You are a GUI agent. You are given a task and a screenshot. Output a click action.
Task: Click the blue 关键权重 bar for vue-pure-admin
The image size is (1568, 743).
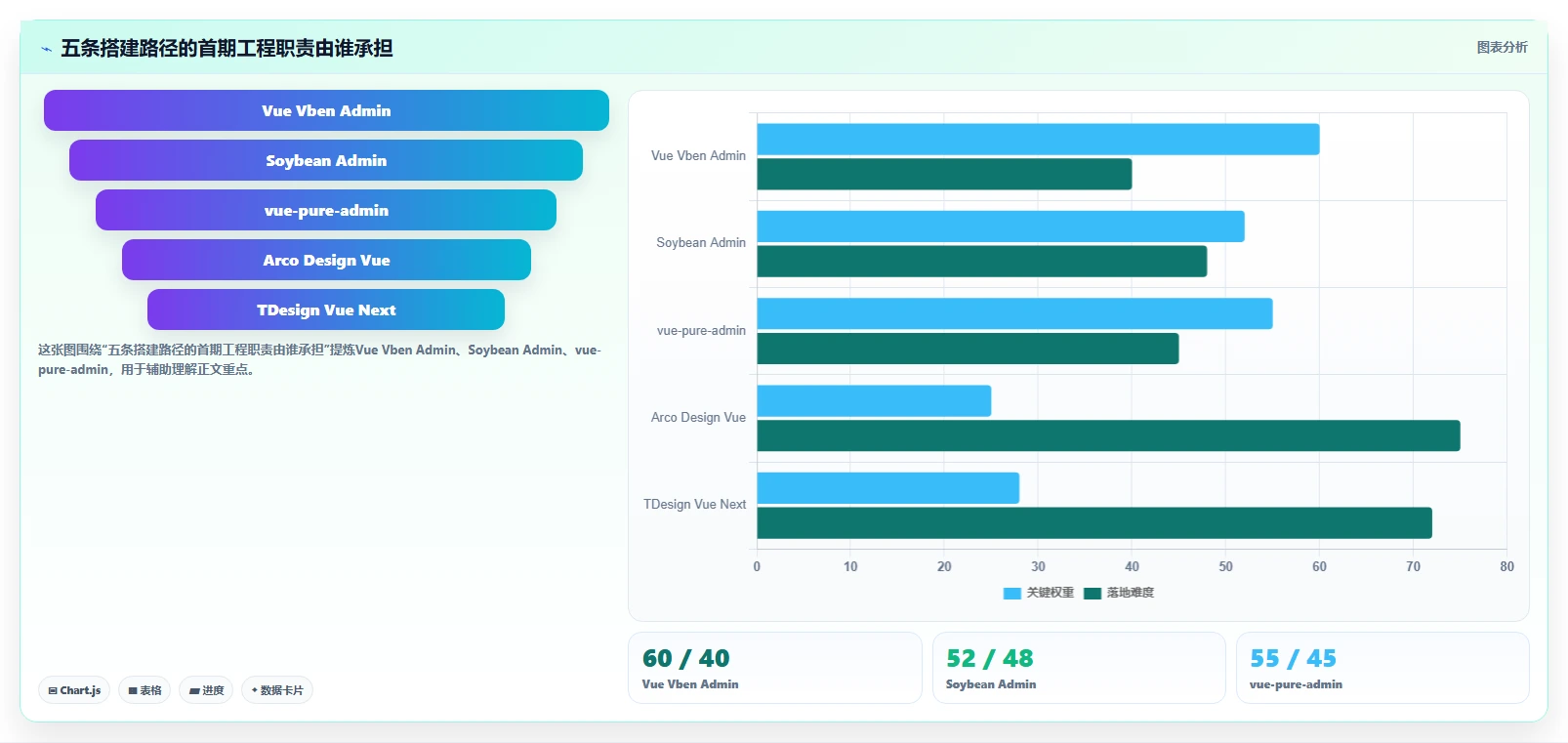pos(1014,313)
